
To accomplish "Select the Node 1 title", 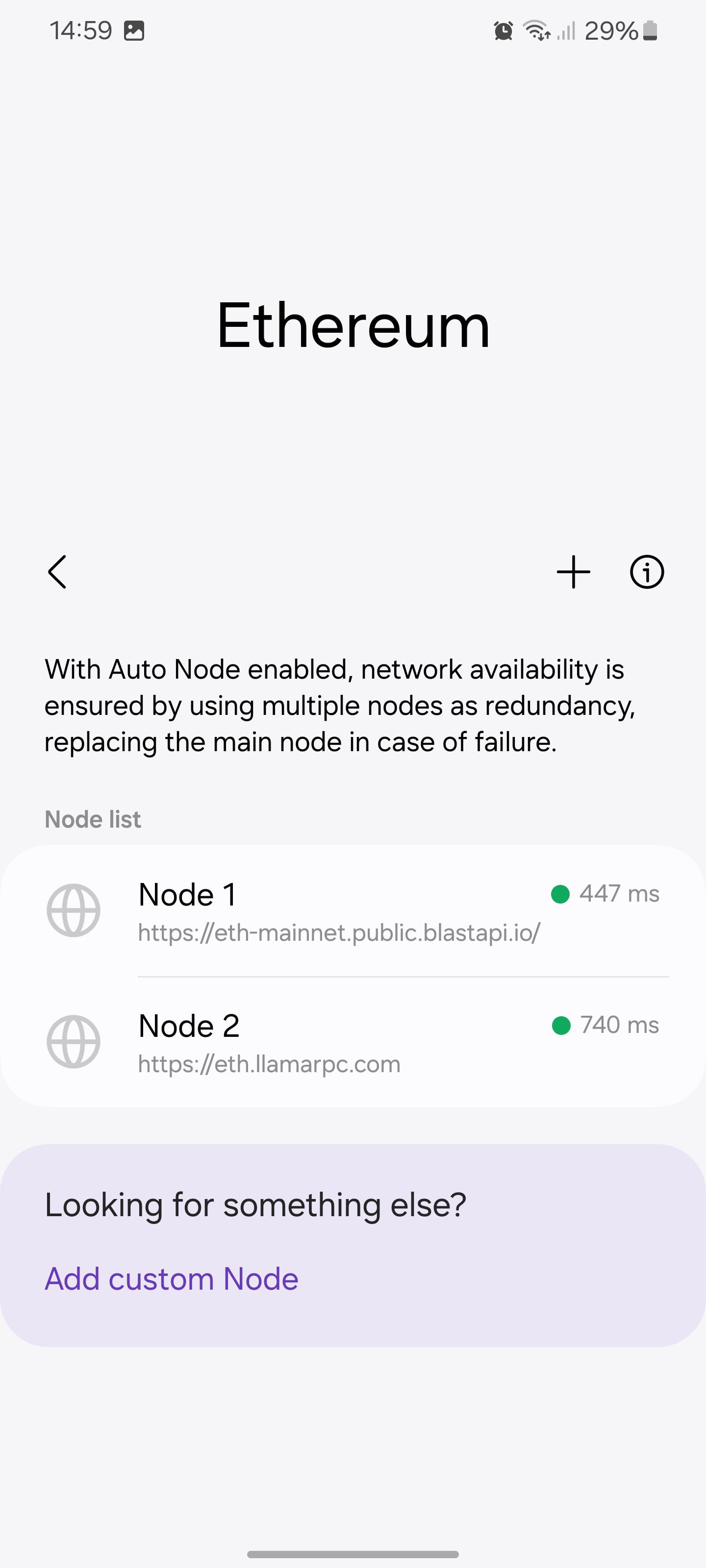I will pyautogui.click(x=188, y=895).
